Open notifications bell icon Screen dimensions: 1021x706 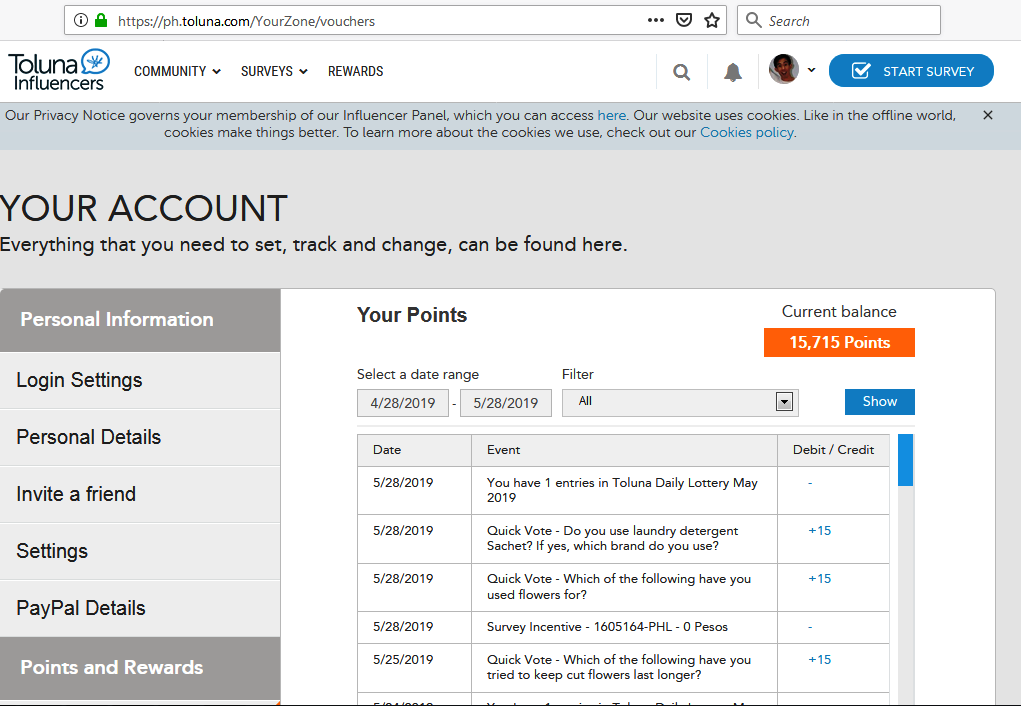click(733, 72)
